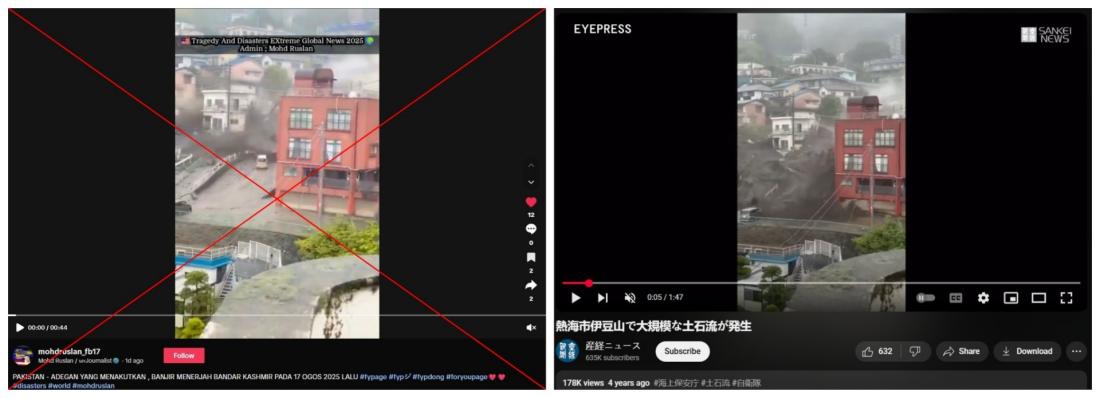Open the more actions three-dot menu
The image size is (1100, 398).
(x=1076, y=351)
